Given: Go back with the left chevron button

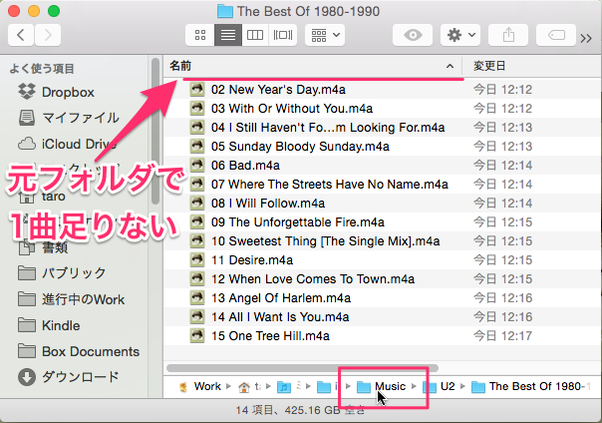Looking at the screenshot, I should coord(21,35).
